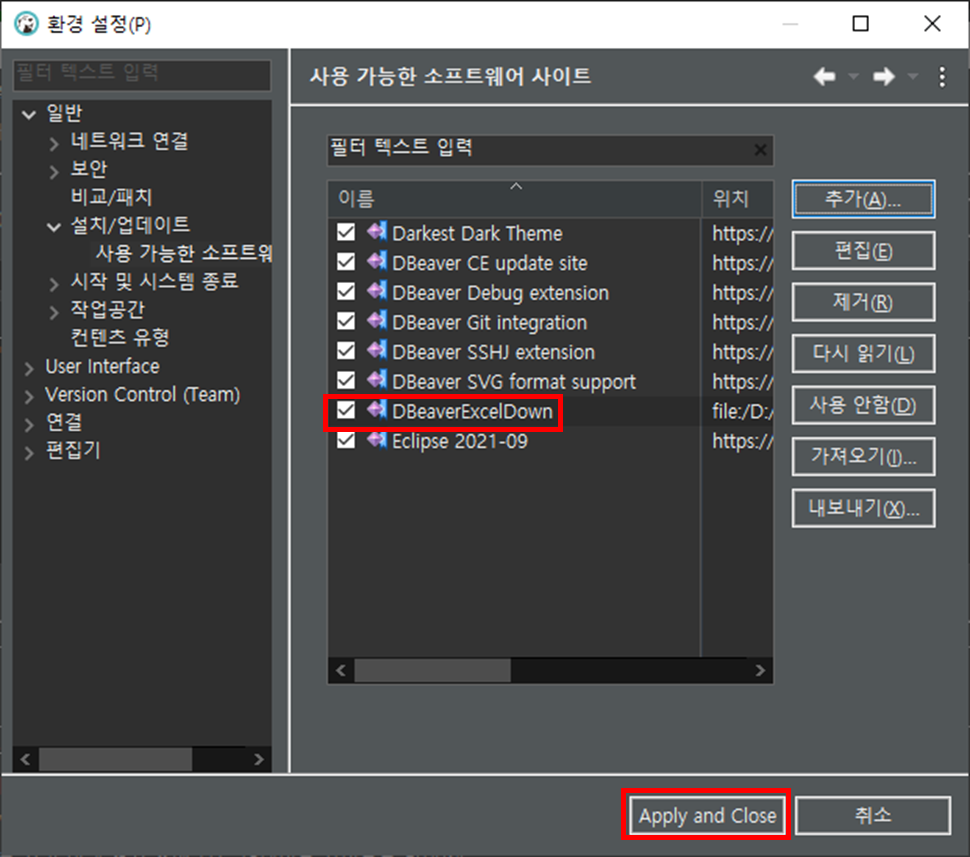The image size is (970, 857).
Task: Toggle DBeaver CE update site checkbox
Action: pos(346,262)
